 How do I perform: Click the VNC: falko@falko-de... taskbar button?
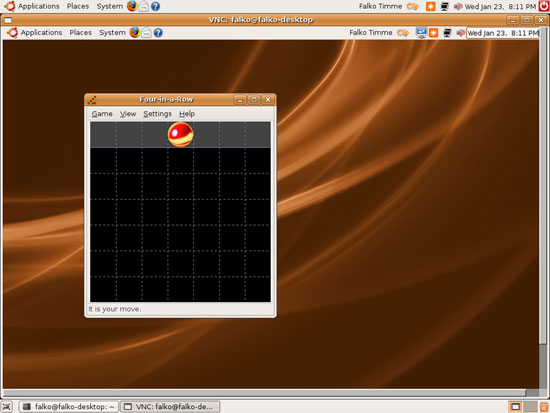(x=170, y=407)
